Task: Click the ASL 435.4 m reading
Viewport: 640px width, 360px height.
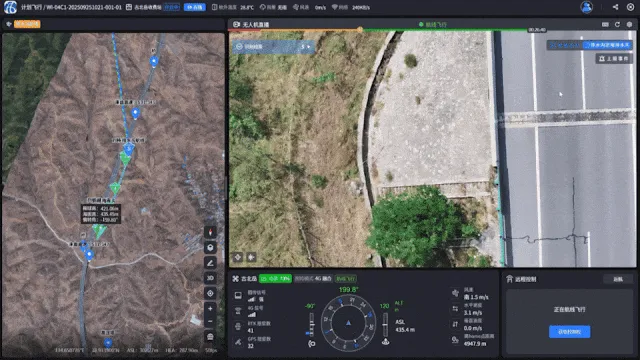Action: coord(405,326)
